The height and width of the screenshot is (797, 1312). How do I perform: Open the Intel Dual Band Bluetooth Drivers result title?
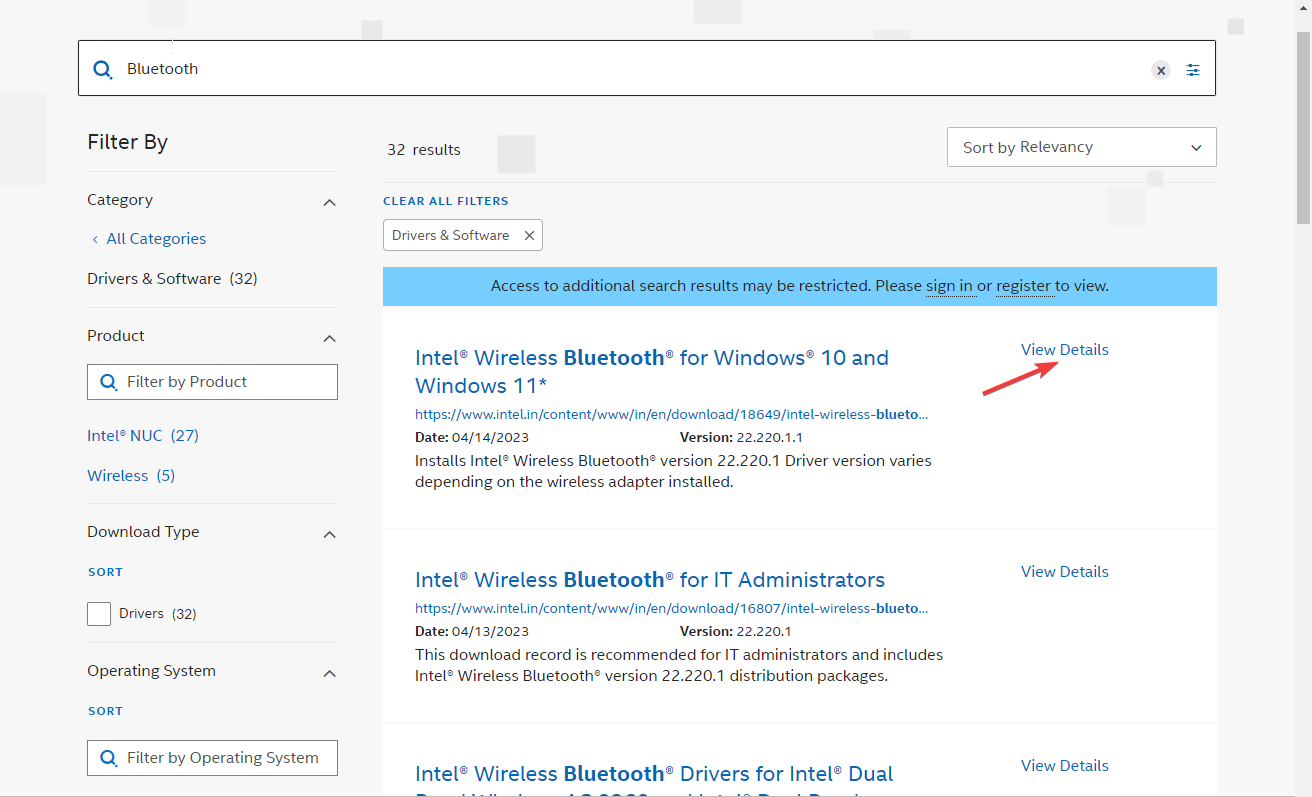click(x=654, y=778)
